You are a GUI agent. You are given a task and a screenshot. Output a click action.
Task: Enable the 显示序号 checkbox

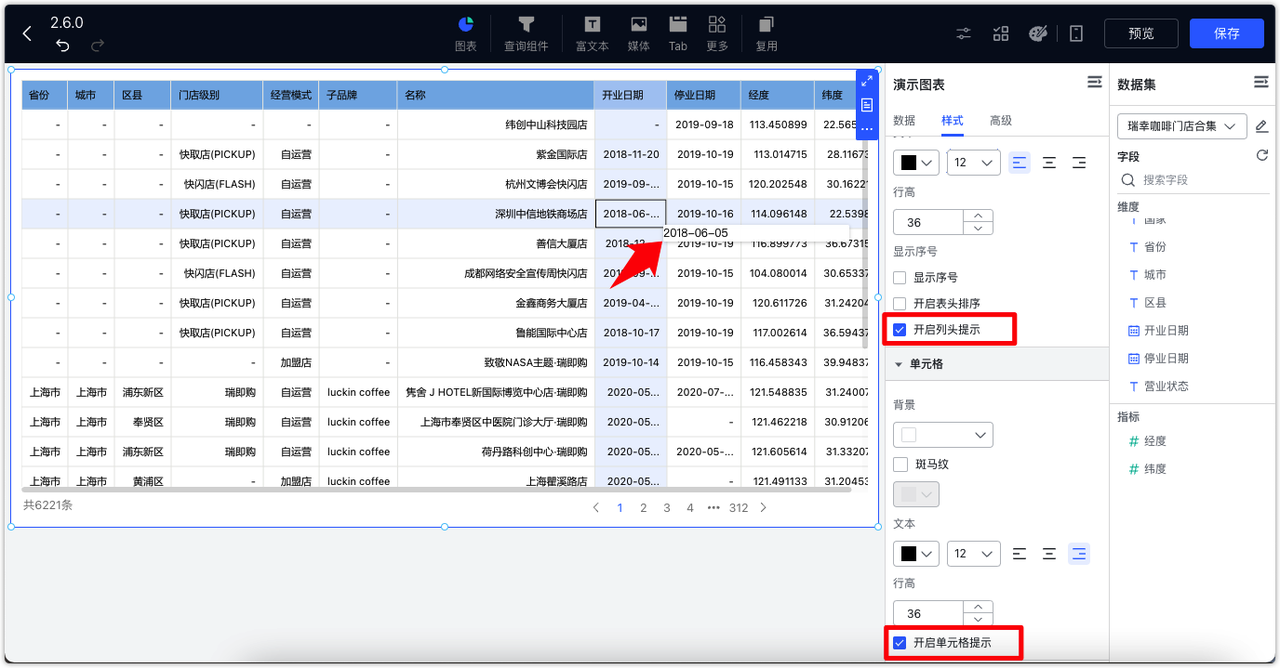tap(898, 279)
